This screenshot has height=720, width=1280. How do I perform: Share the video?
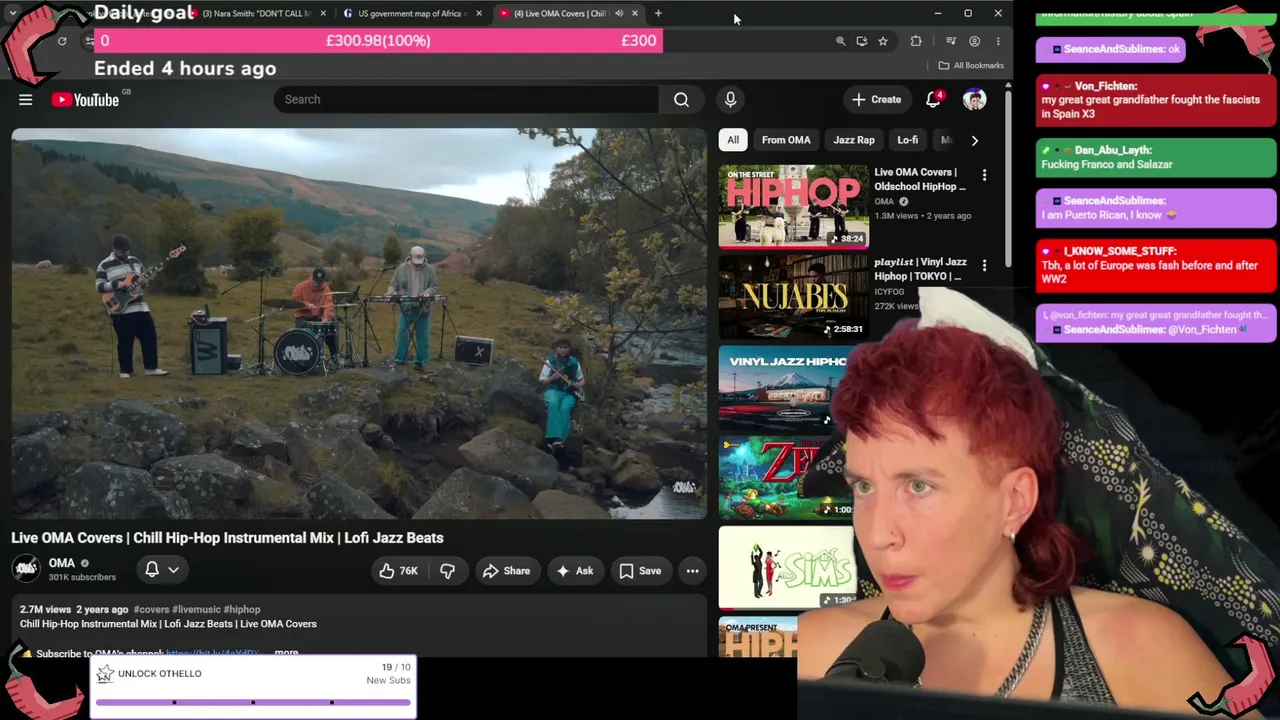[x=506, y=570]
